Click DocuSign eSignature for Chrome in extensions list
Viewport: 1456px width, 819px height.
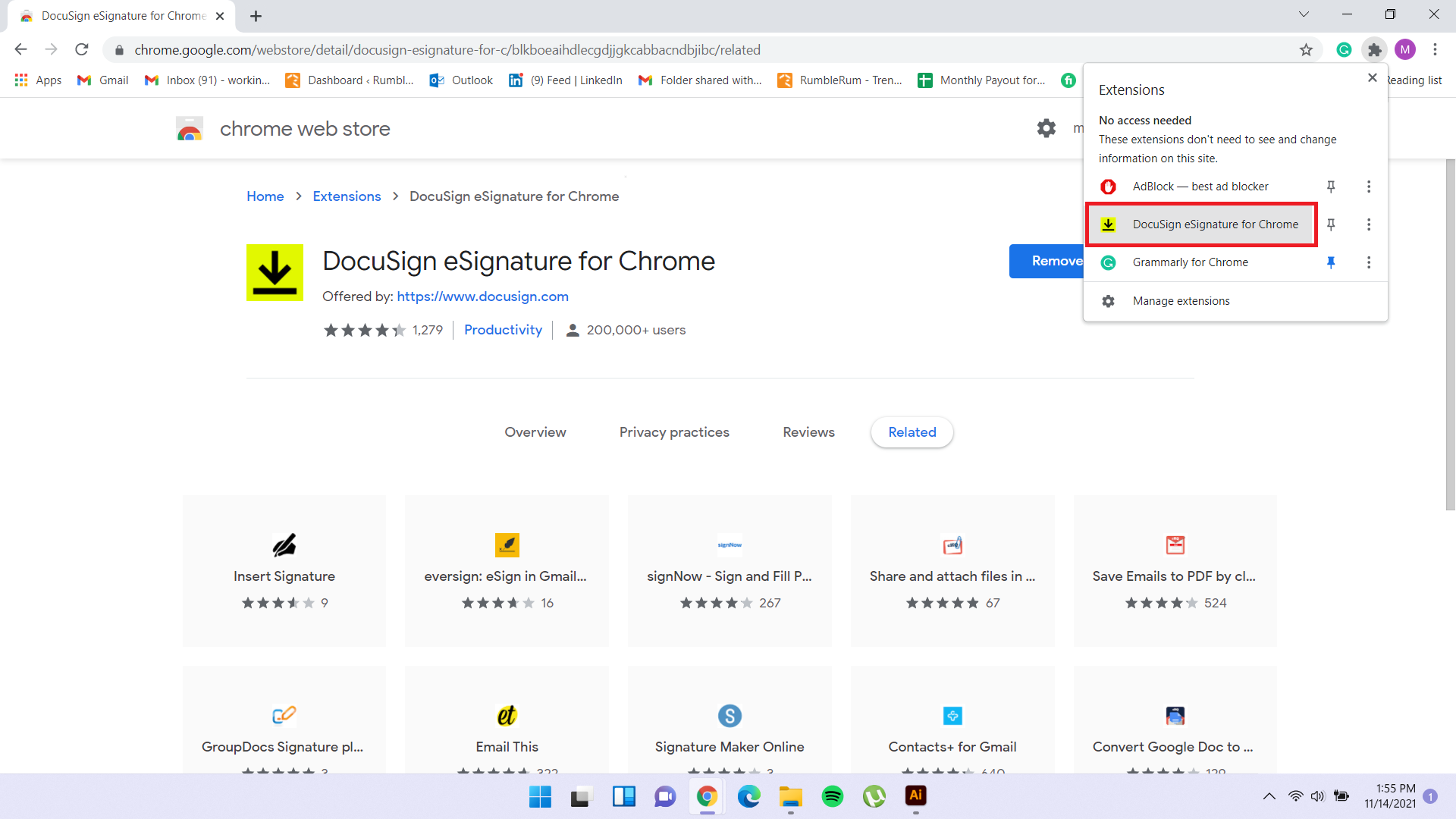coord(1202,224)
